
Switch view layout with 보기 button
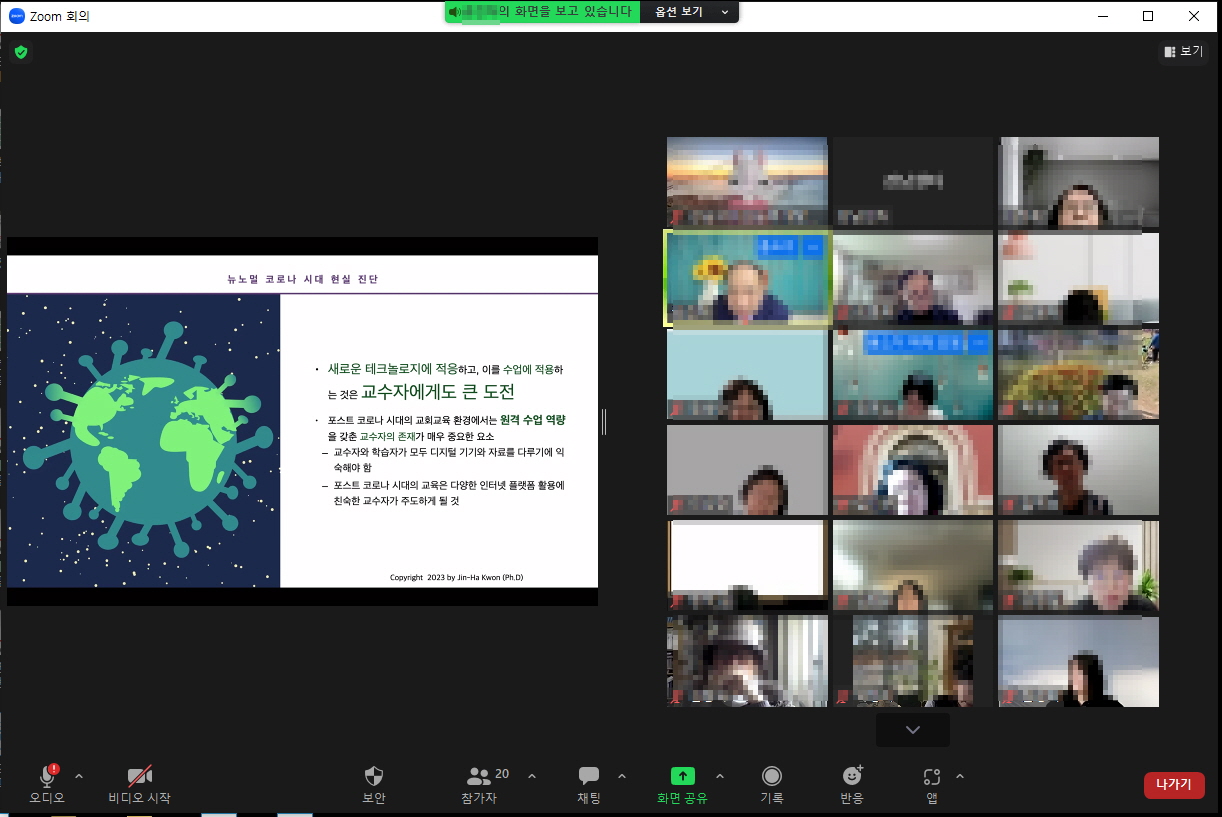(1183, 51)
